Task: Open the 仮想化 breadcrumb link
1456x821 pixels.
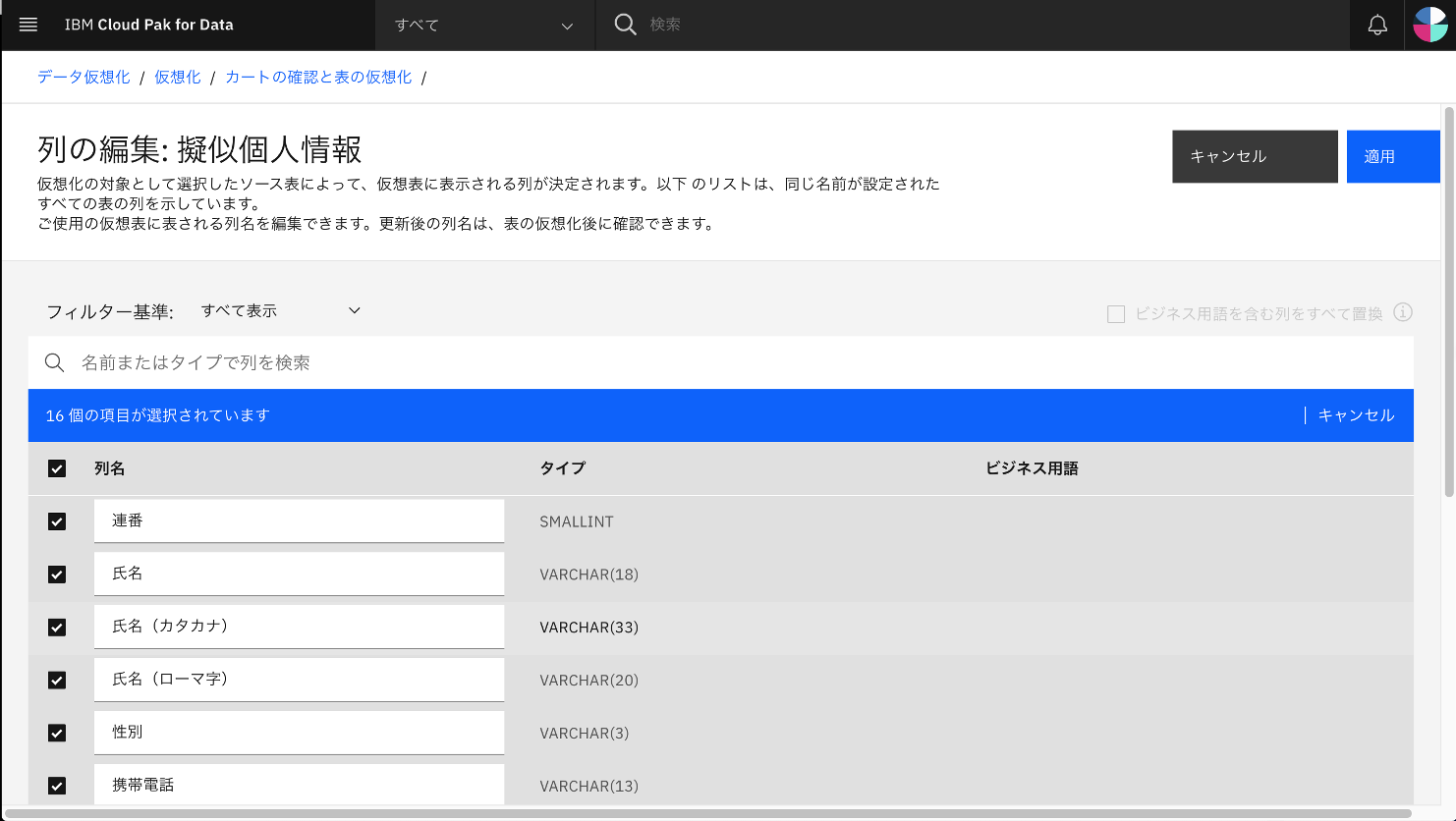Action: click(177, 77)
